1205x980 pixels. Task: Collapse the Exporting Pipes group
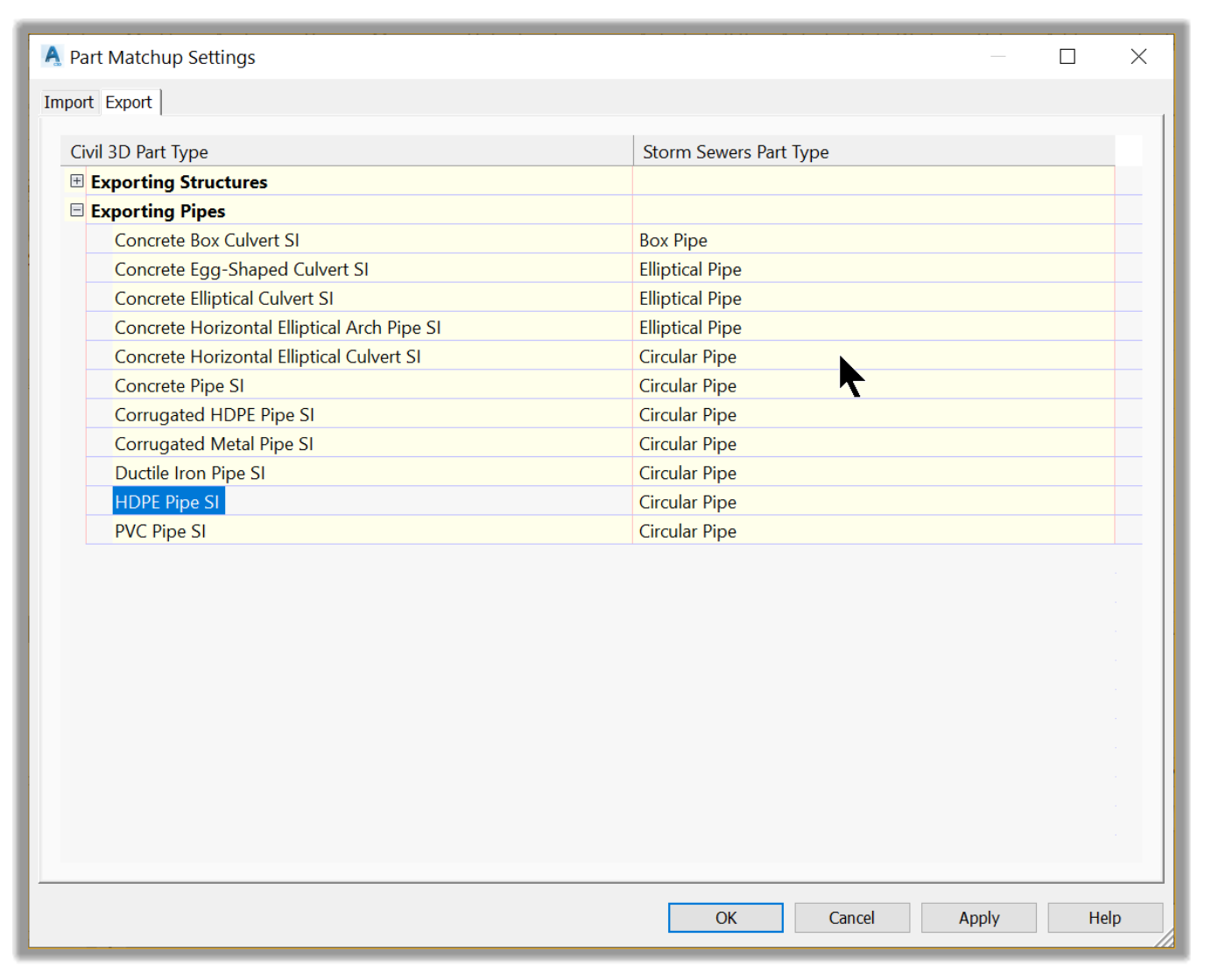coord(77,210)
